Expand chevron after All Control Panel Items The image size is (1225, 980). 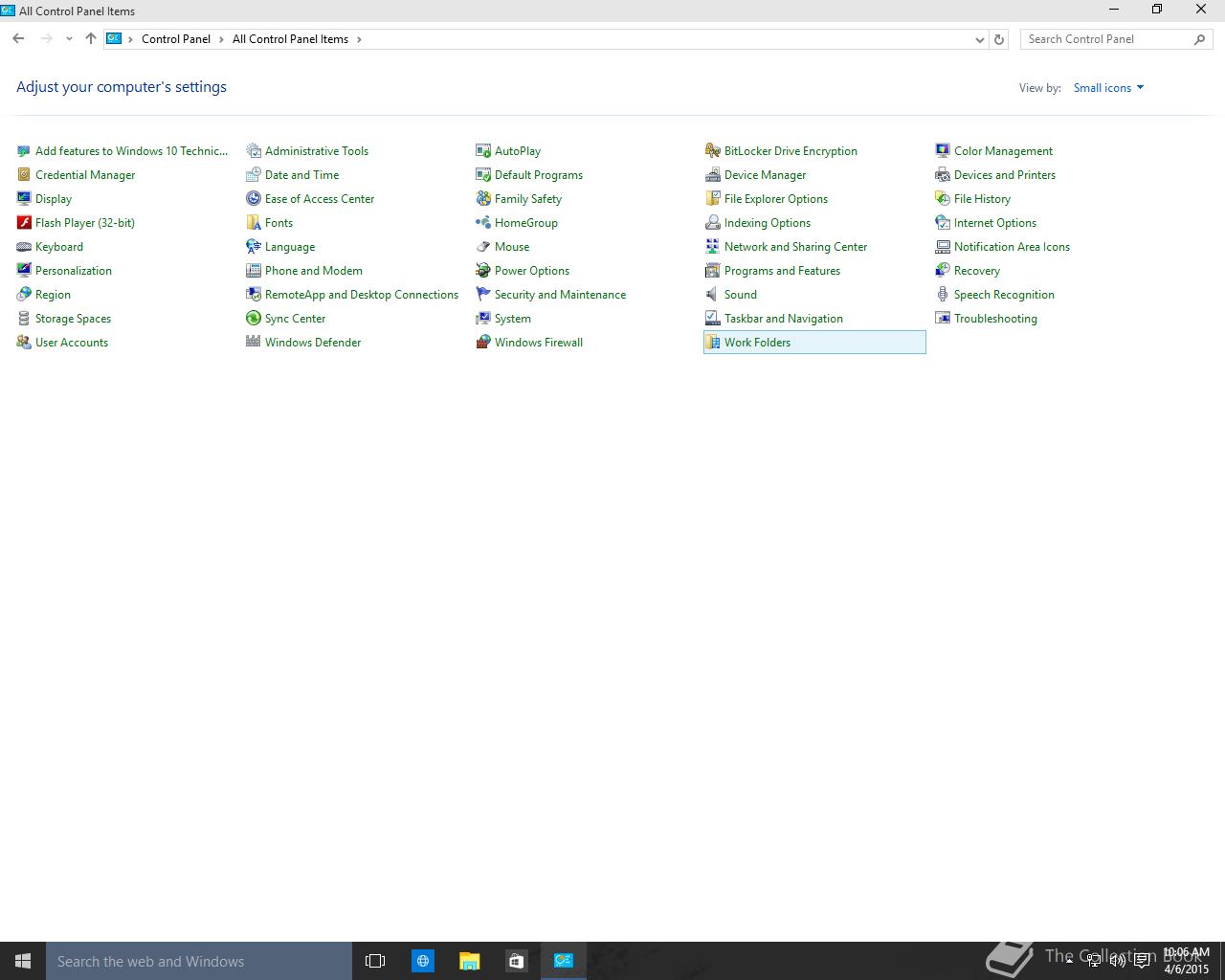click(x=359, y=39)
